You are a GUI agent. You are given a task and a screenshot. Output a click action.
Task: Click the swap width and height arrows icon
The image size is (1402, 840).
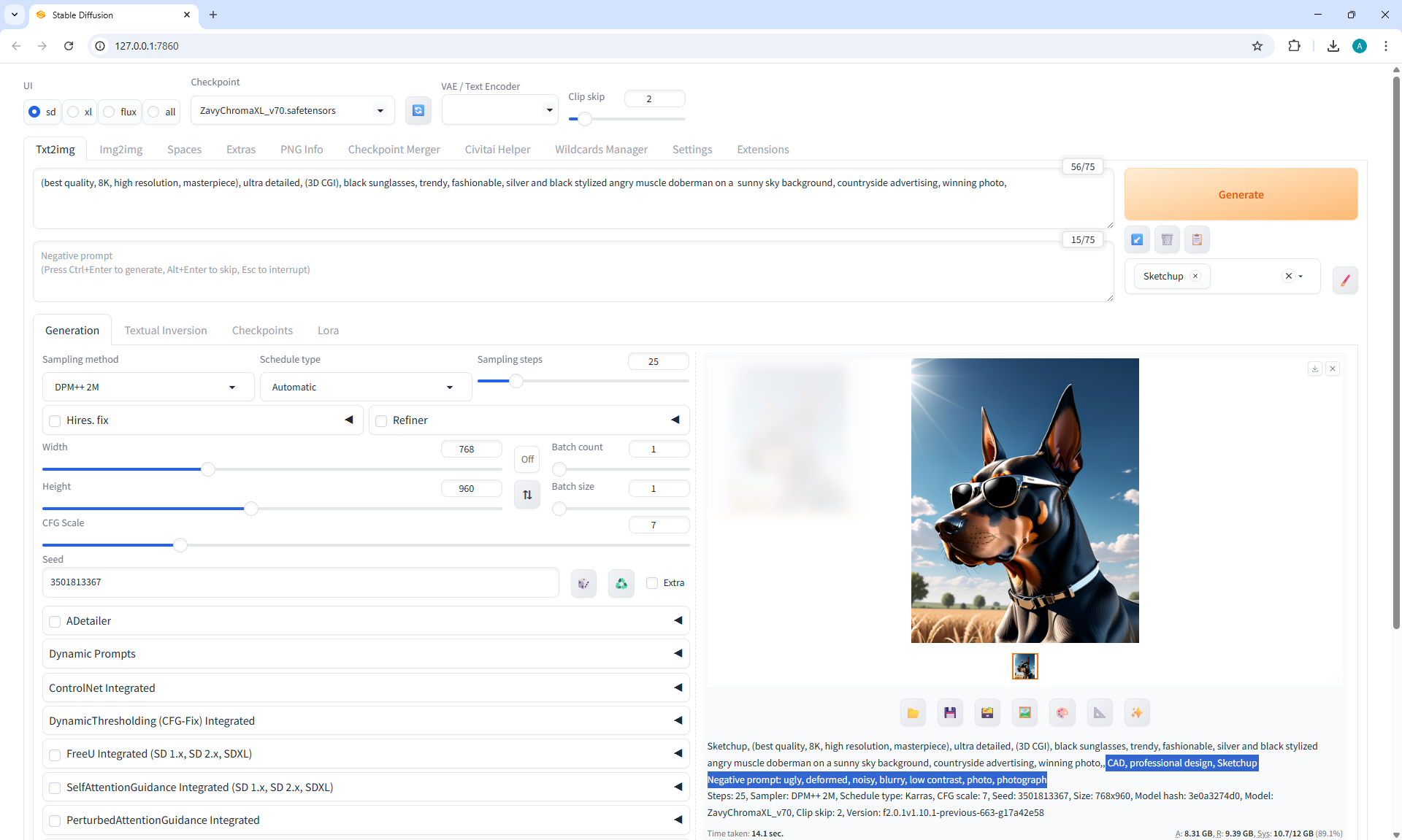click(x=527, y=495)
